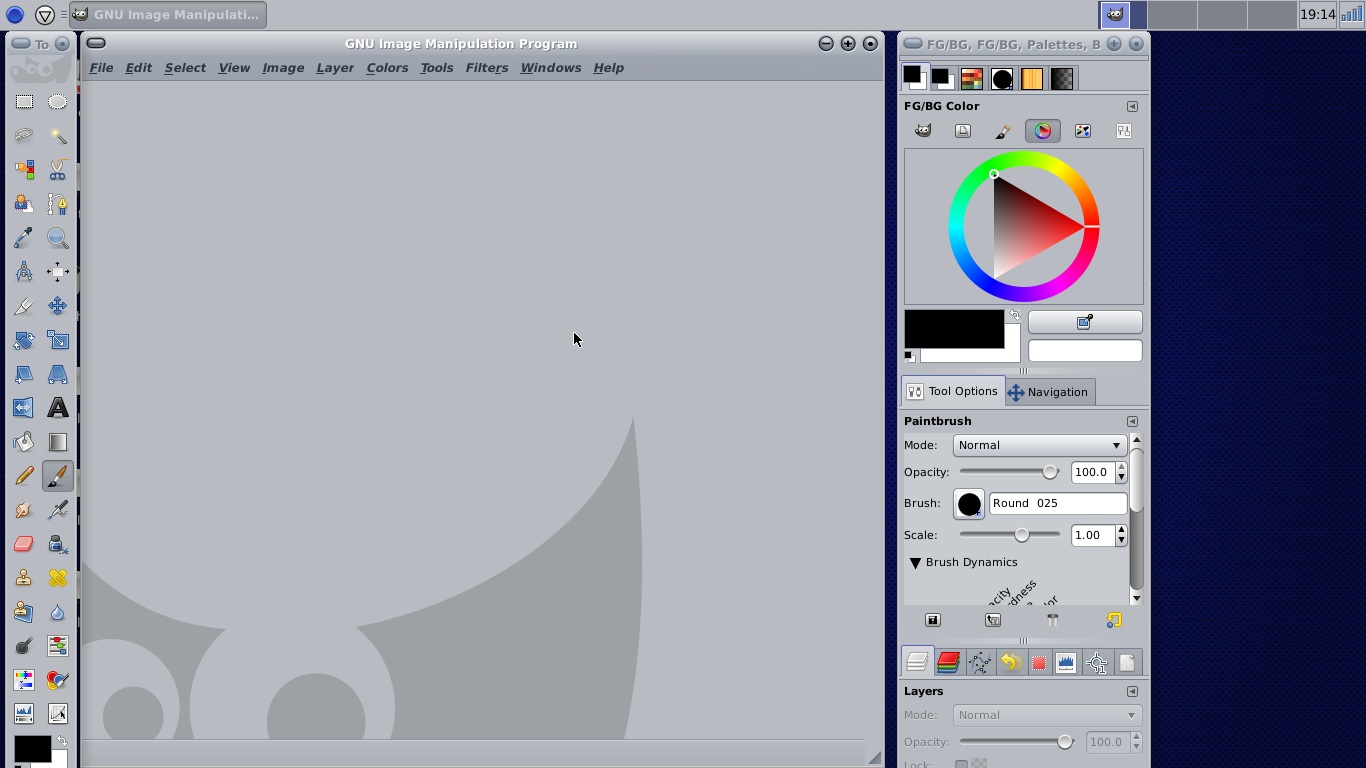Select the Text tool
This screenshot has width=1366, height=768.
point(58,408)
